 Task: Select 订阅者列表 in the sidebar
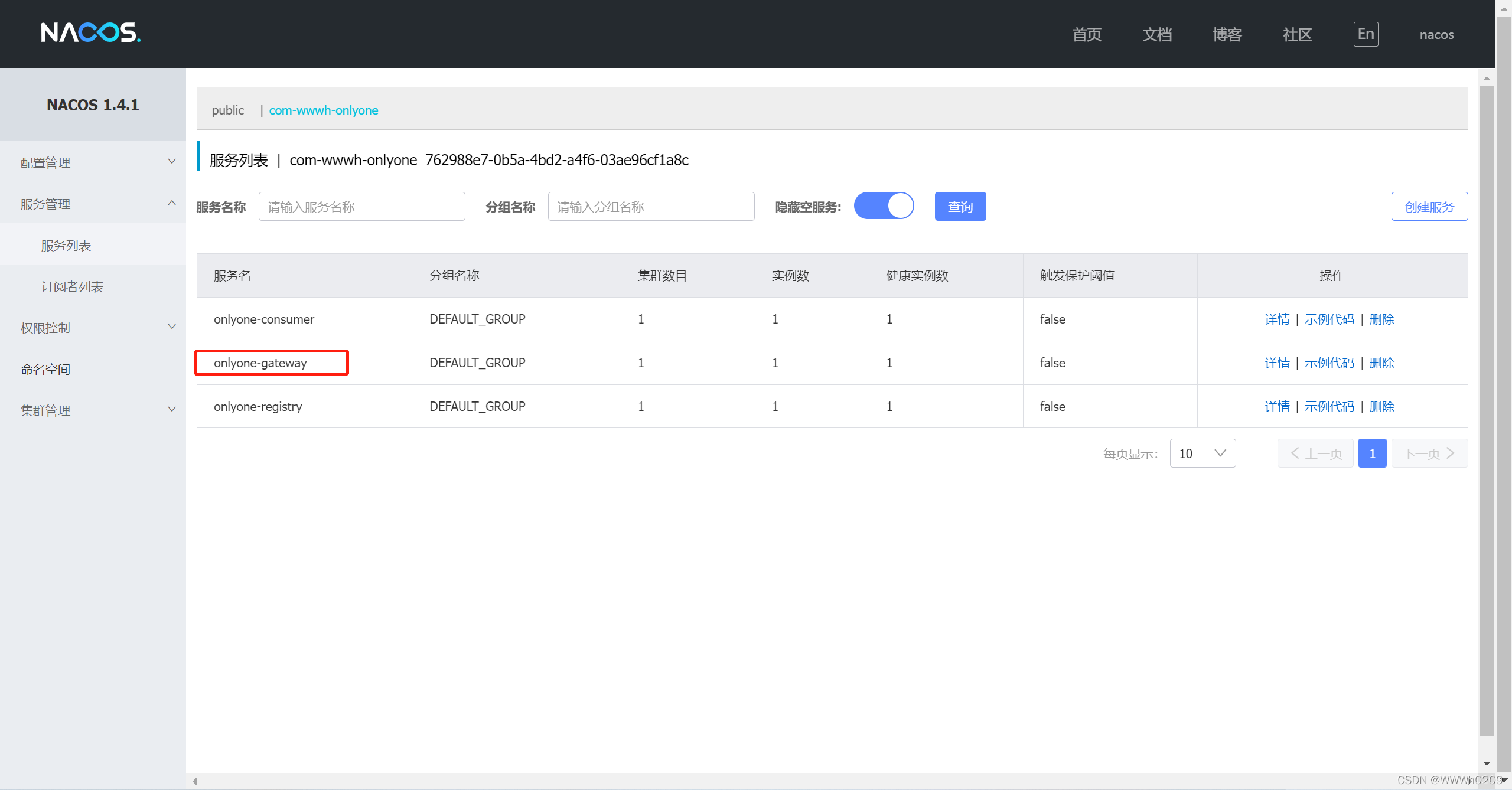coord(93,286)
